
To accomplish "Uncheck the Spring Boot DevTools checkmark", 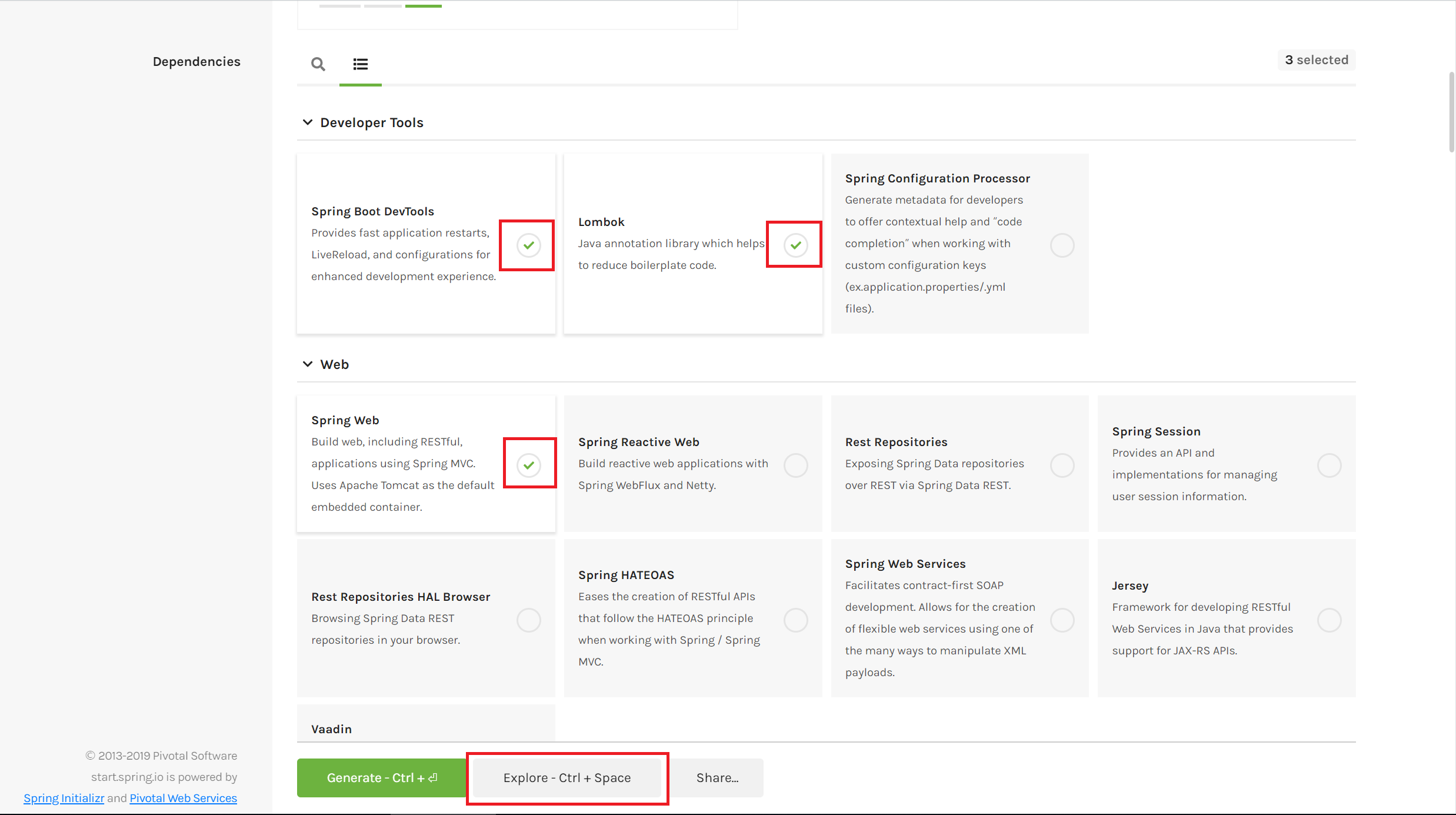I will tap(528, 245).
